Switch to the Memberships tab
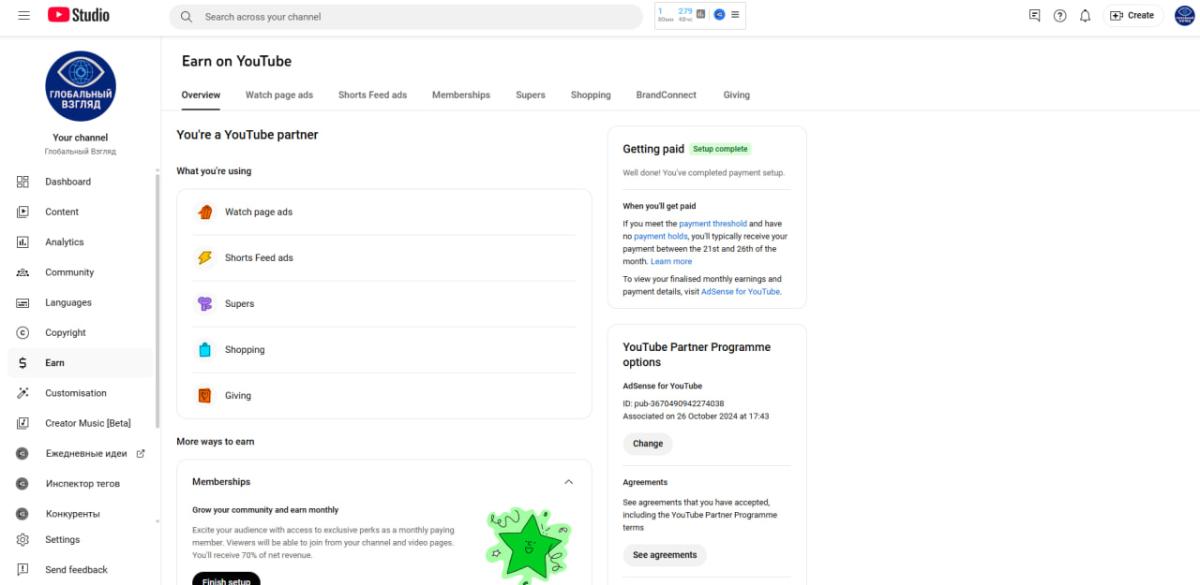The image size is (1200, 585). pyautogui.click(x=461, y=95)
